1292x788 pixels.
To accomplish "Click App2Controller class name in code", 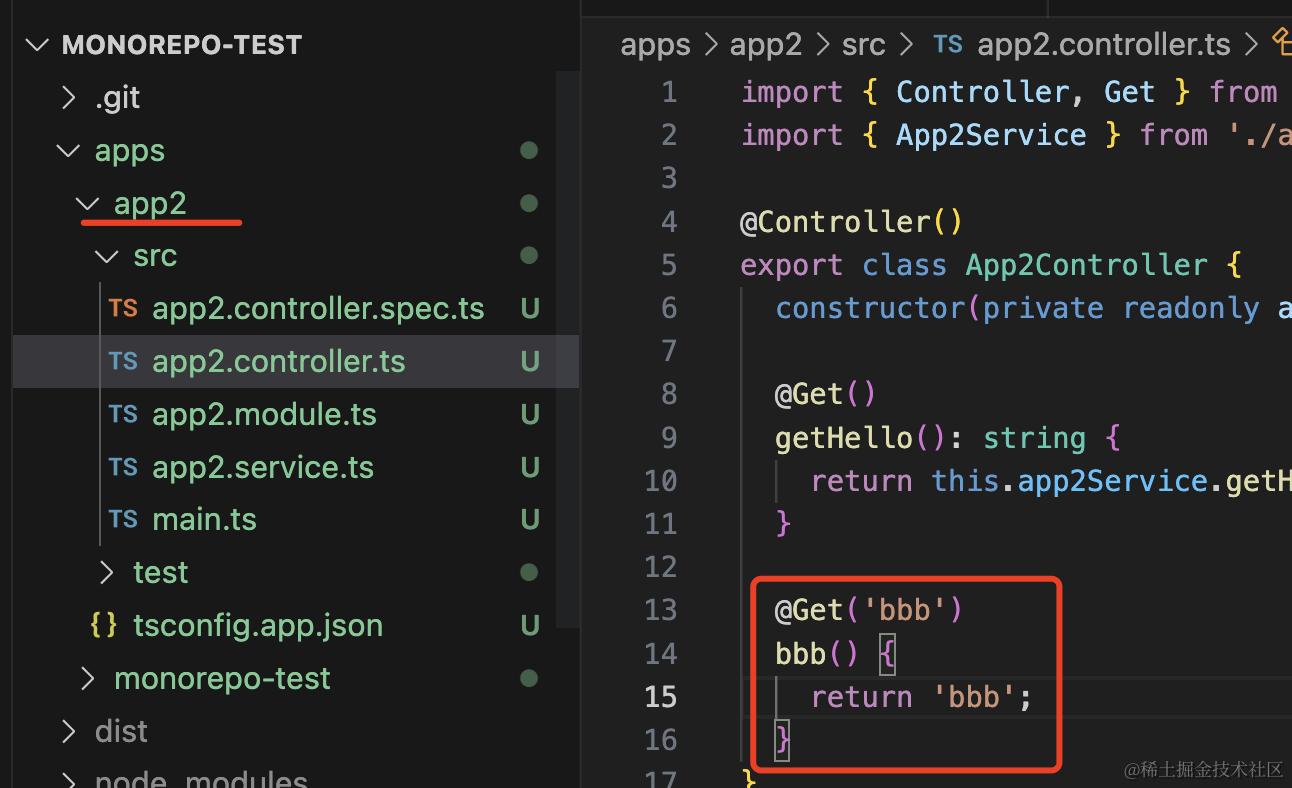I will click(1086, 265).
